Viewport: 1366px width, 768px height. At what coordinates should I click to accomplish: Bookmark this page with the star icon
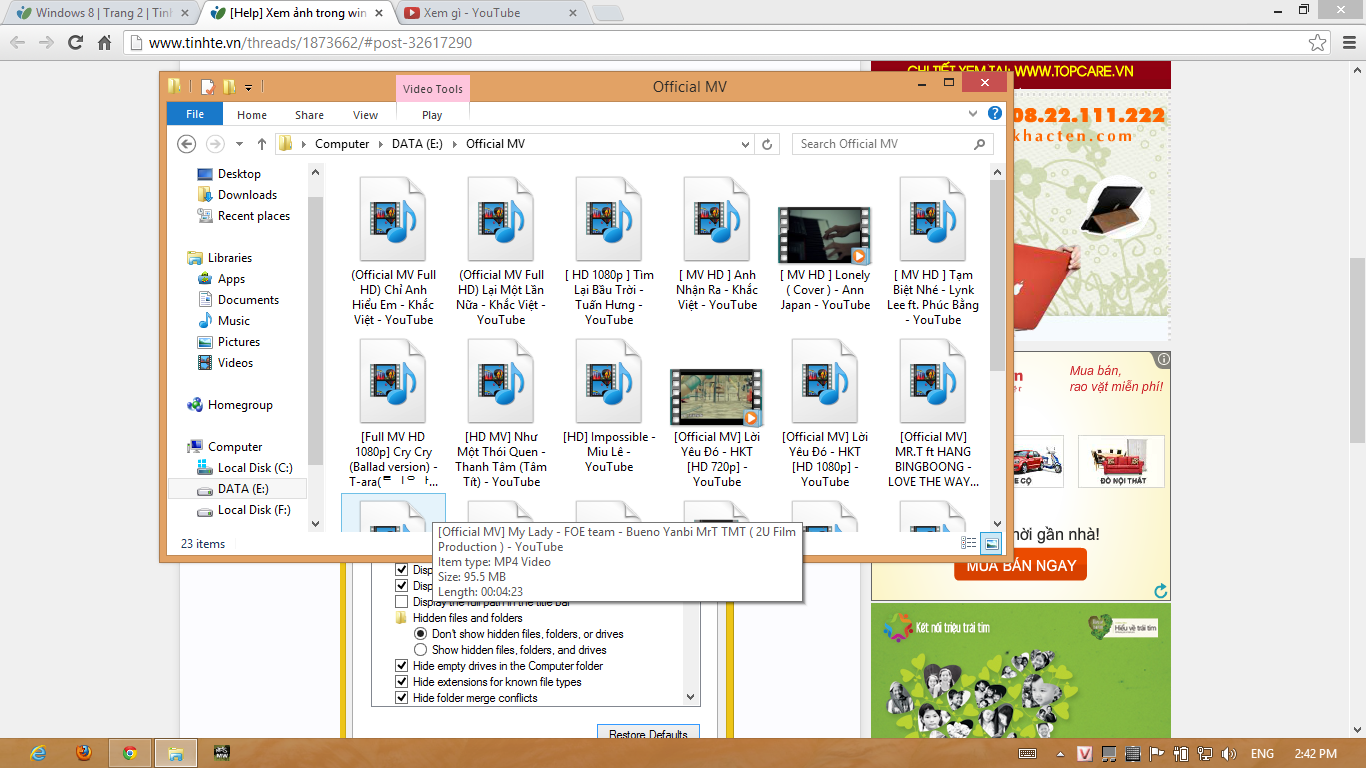pyautogui.click(x=1318, y=43)
